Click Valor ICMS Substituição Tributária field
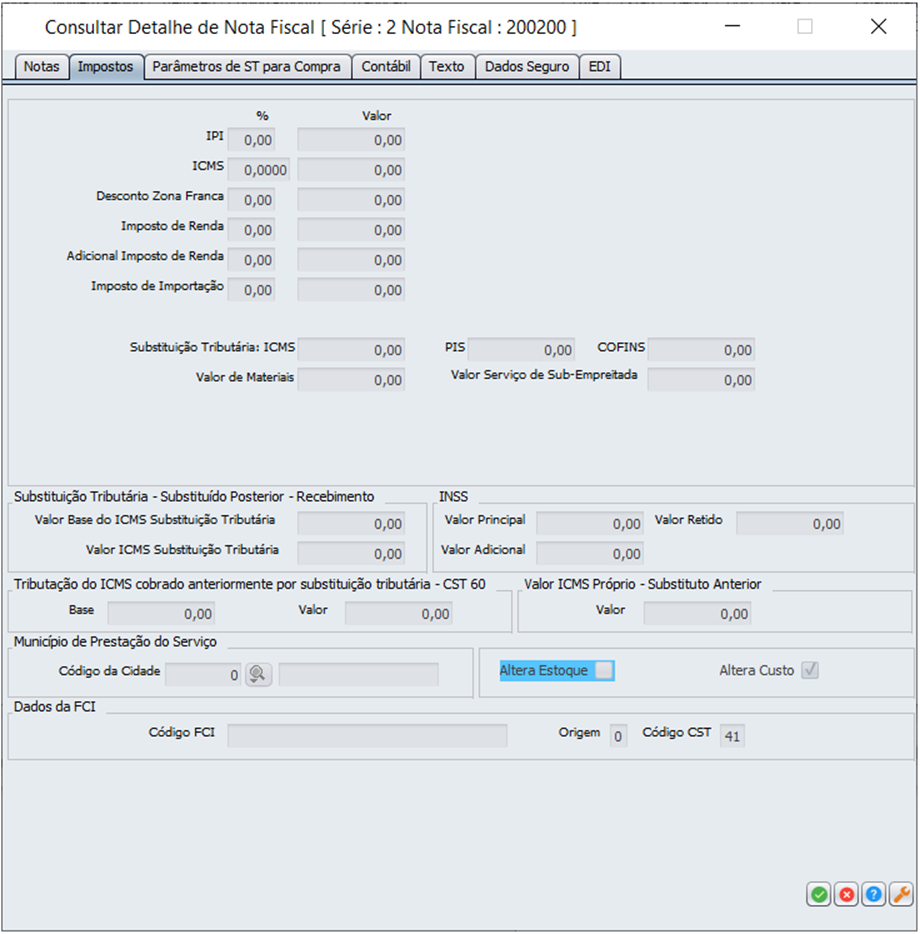This screenshot has height=934, width=920. 351,553
